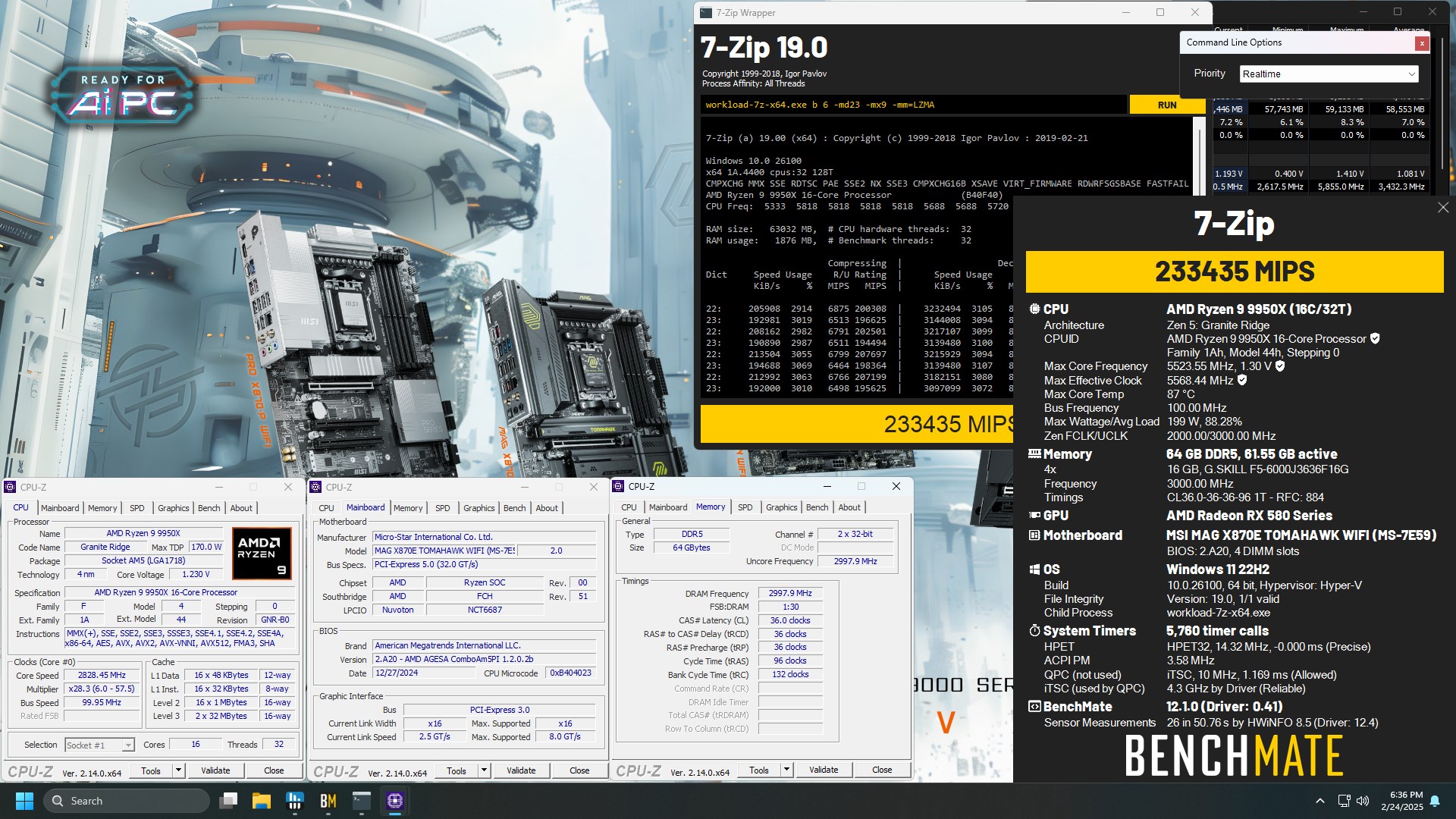The height and width of the screenshot is (819, 1456).
Task: Open the Socket #1 selection dropdown
Action: click(99, 745)
